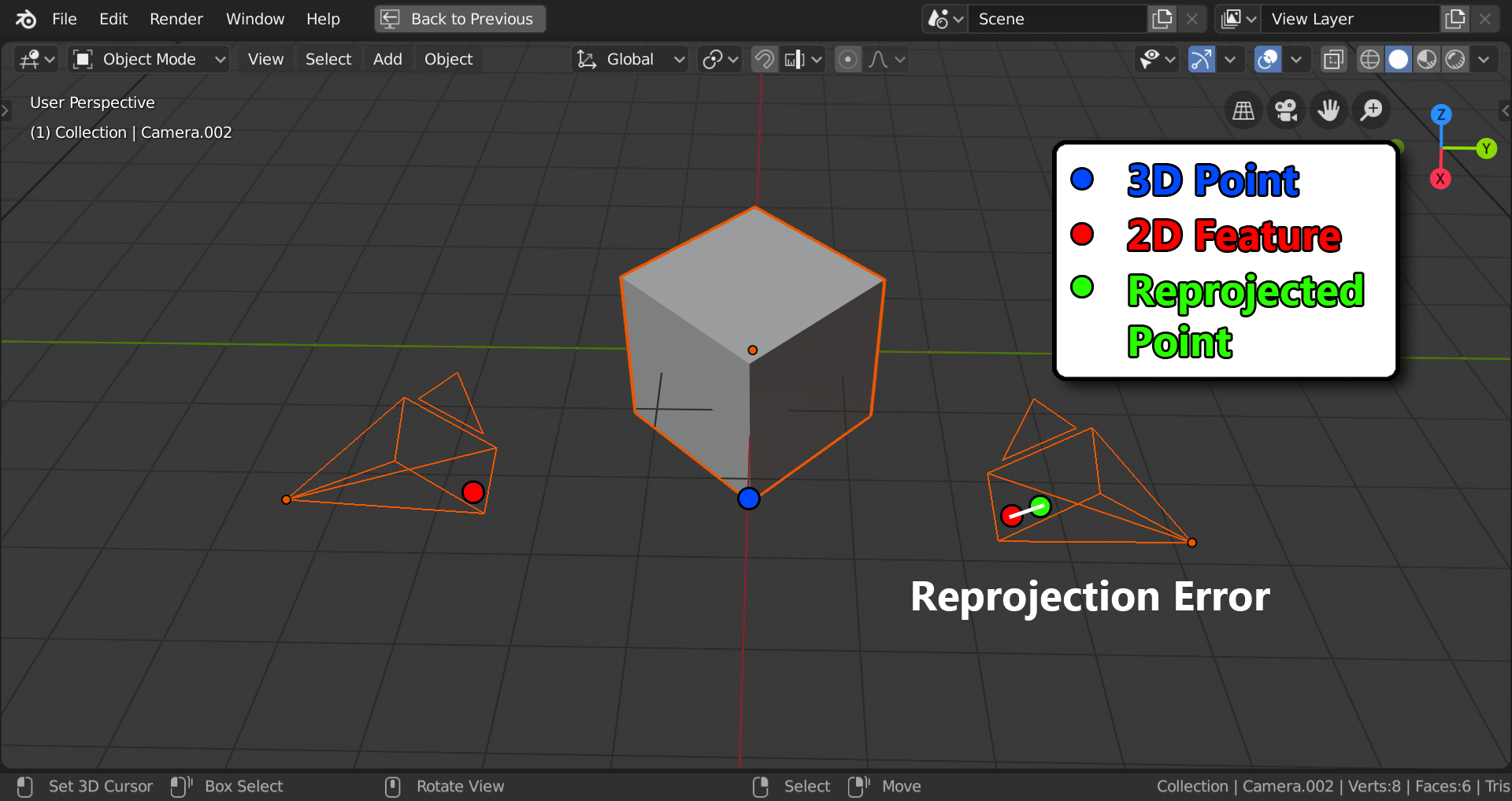Viewport: 1512px width, 801px height.
Task: Toggle proportional editing
Action: click(x=847, y=59)
